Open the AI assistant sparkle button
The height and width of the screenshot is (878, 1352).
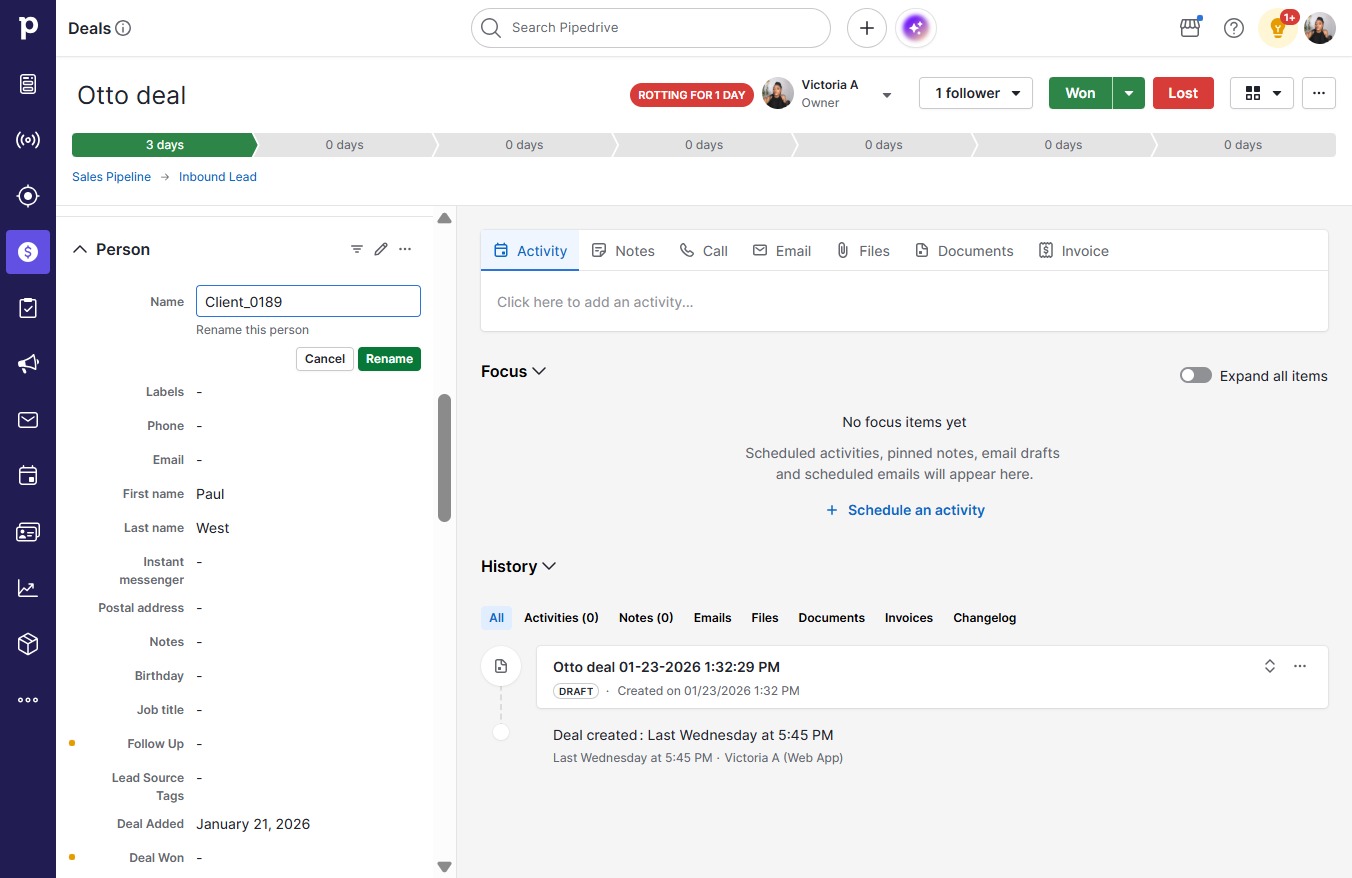click(x=916, y=28)
